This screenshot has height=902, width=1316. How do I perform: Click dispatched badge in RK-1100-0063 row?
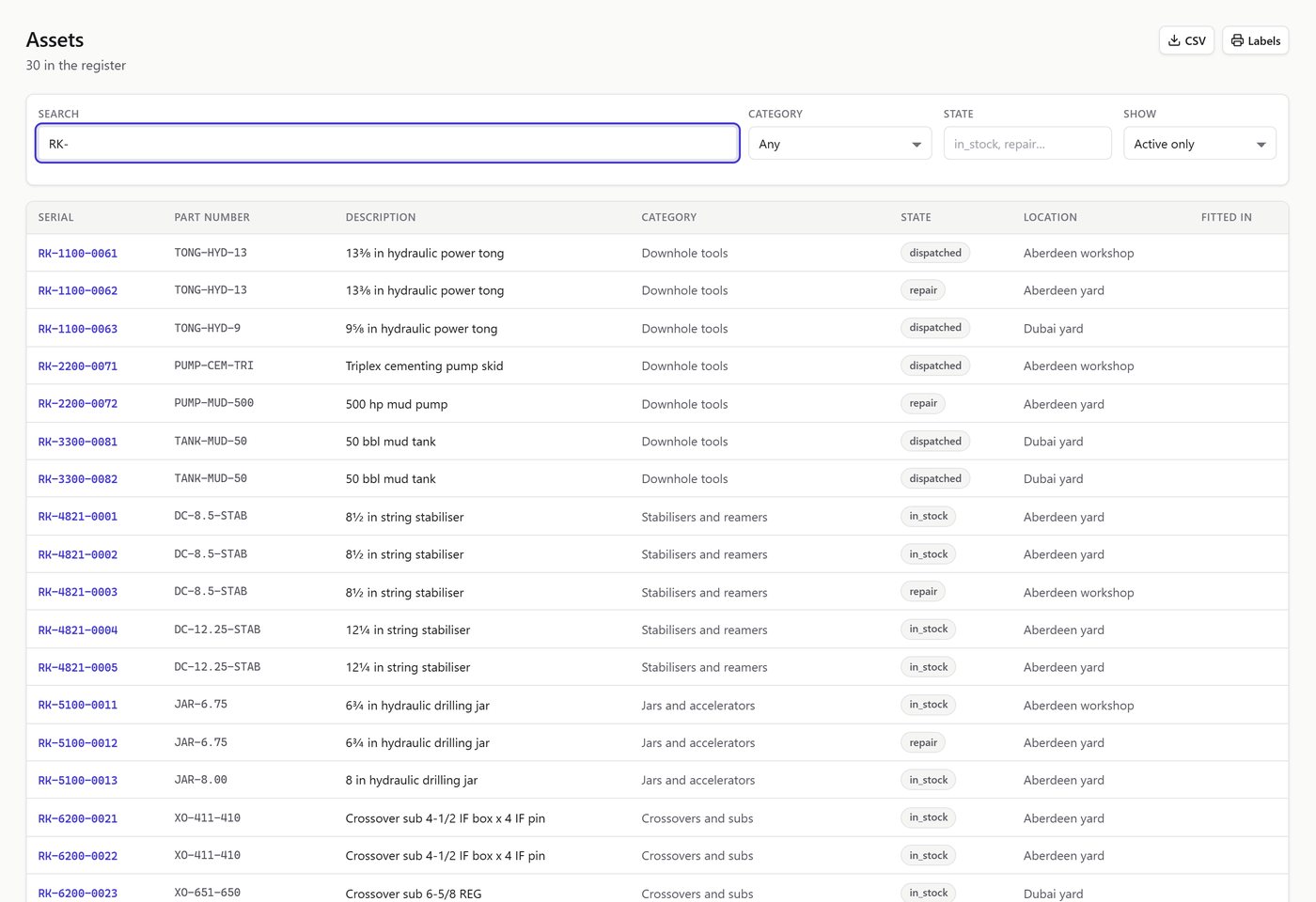(935, 328)
